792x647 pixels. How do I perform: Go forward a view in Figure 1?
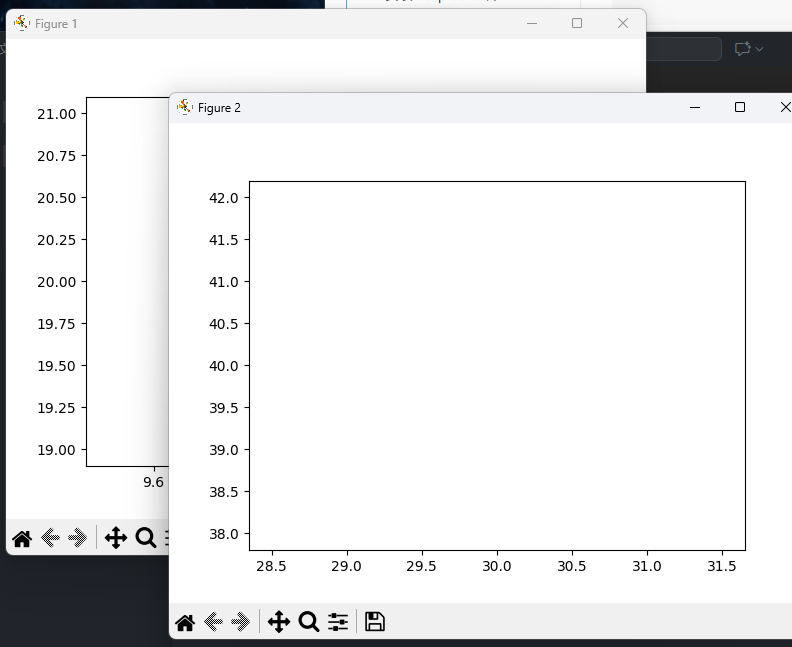77,539
